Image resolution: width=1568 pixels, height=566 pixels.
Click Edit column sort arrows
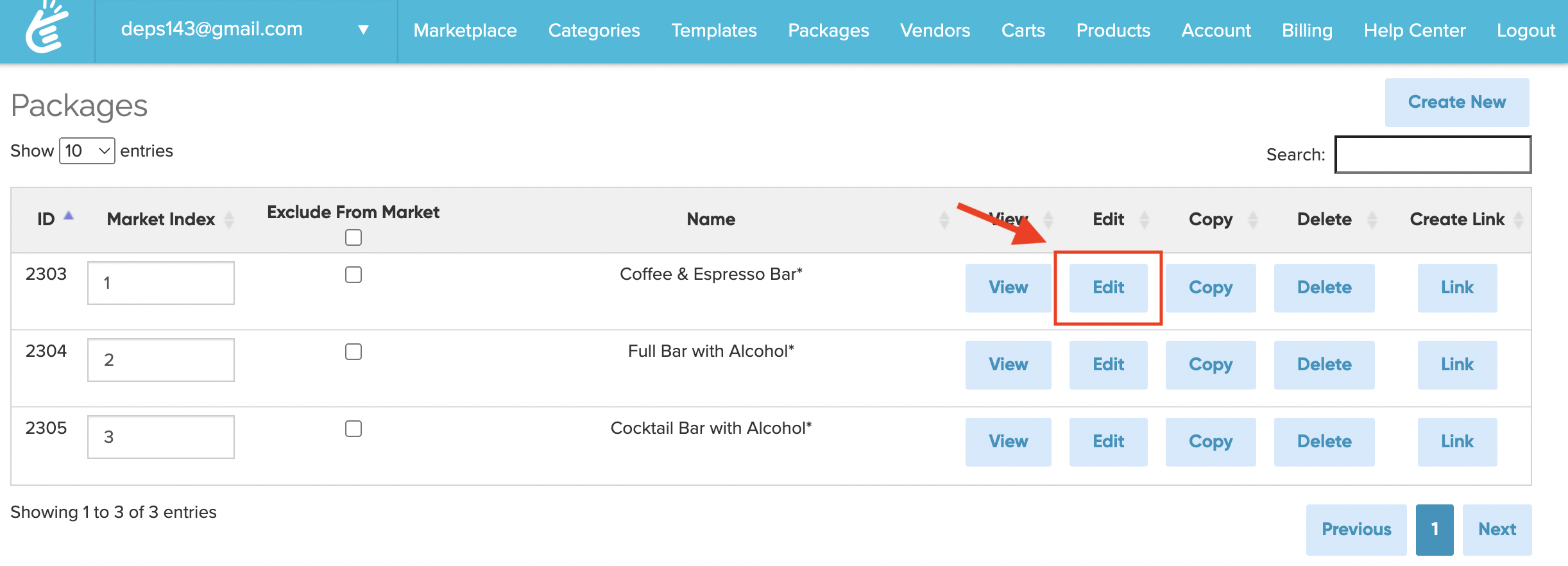pos(1144,219)
